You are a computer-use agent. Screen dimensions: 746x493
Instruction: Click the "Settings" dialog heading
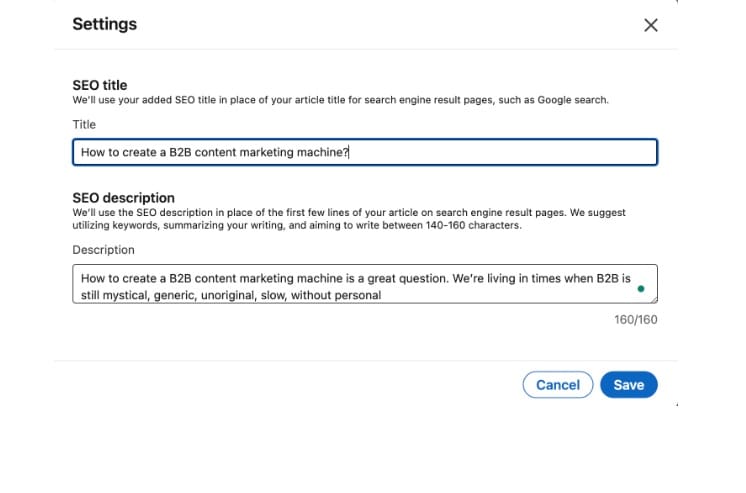tap(105, 24)
